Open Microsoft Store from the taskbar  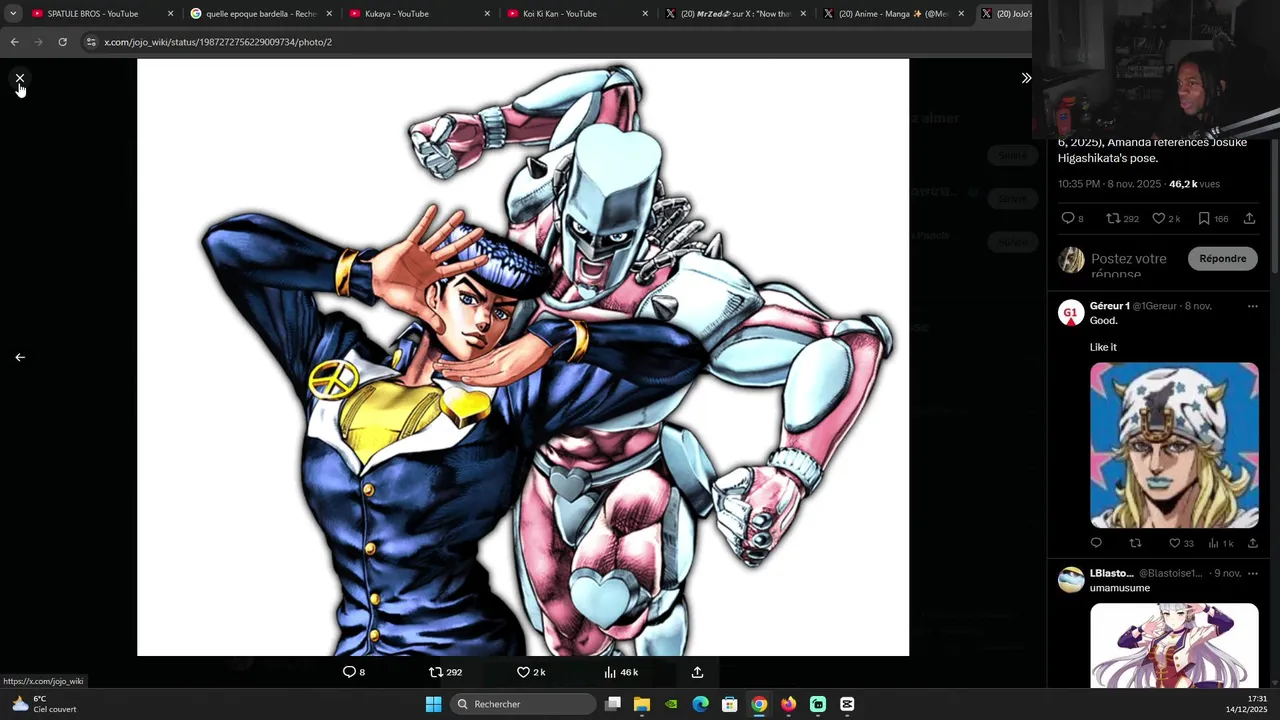click(x=730, y=704)
